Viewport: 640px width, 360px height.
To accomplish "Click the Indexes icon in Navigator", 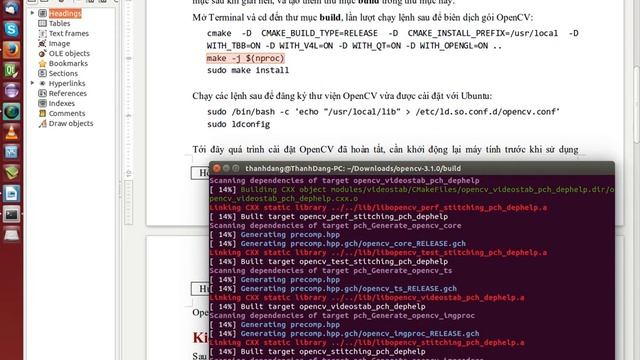I will click(x=42, y=103).
